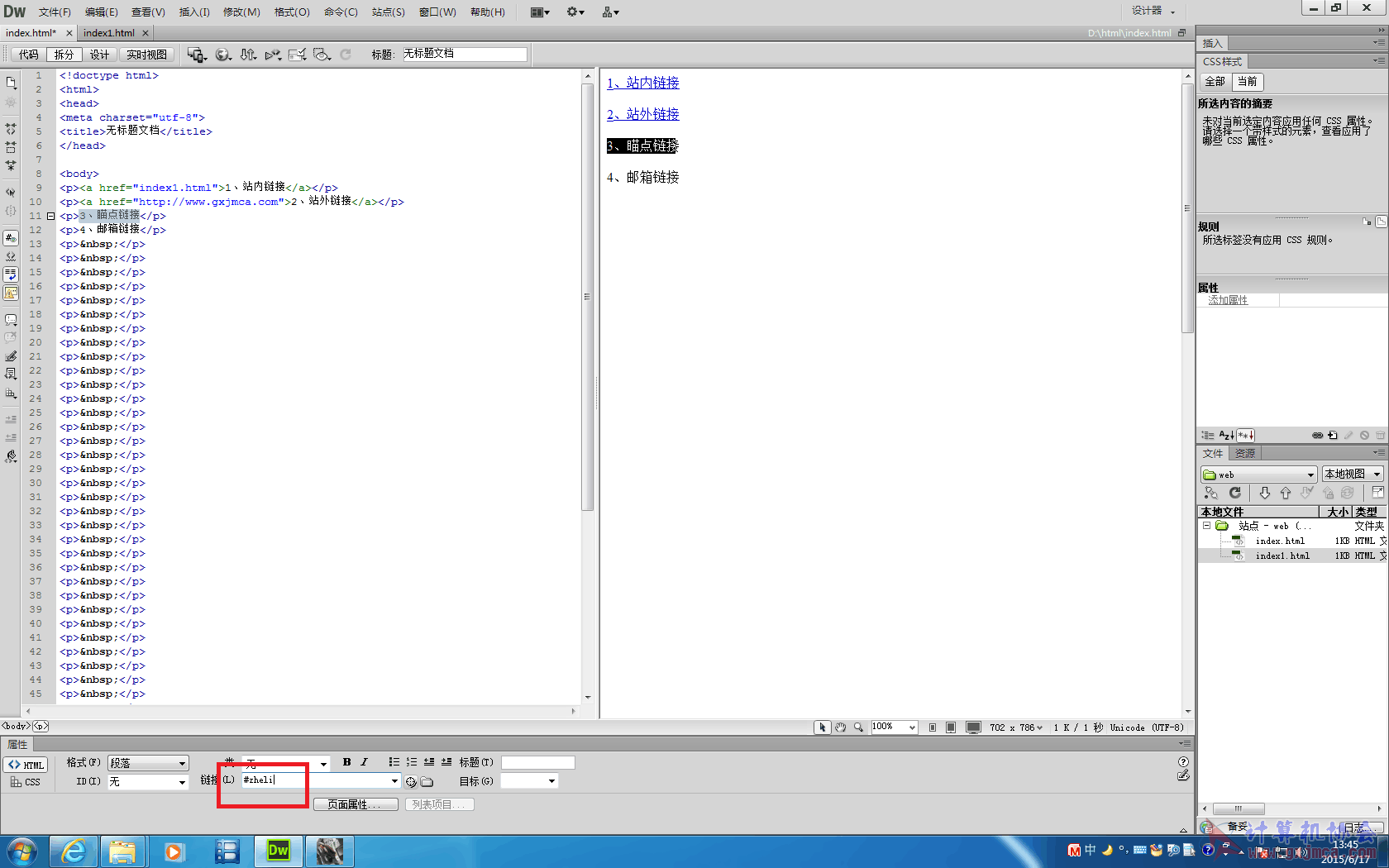
Task: Select the zoom magnifier tool in status bar
Action: (858, 727)
